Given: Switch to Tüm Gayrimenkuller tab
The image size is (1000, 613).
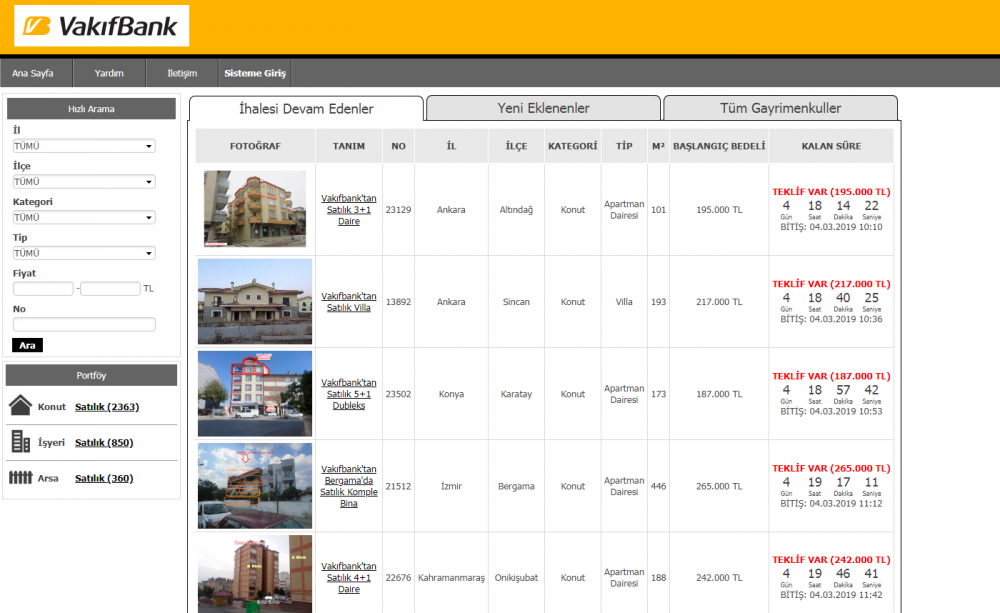Looking at the screenshot, I should 781,108.
